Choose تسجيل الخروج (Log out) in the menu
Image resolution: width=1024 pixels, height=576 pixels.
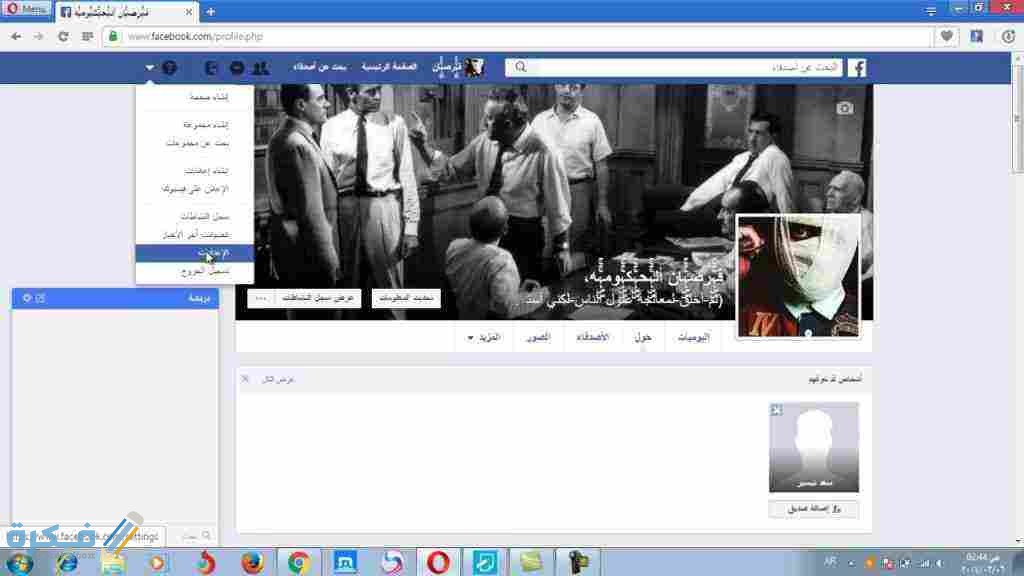click(x=205, y=271)
